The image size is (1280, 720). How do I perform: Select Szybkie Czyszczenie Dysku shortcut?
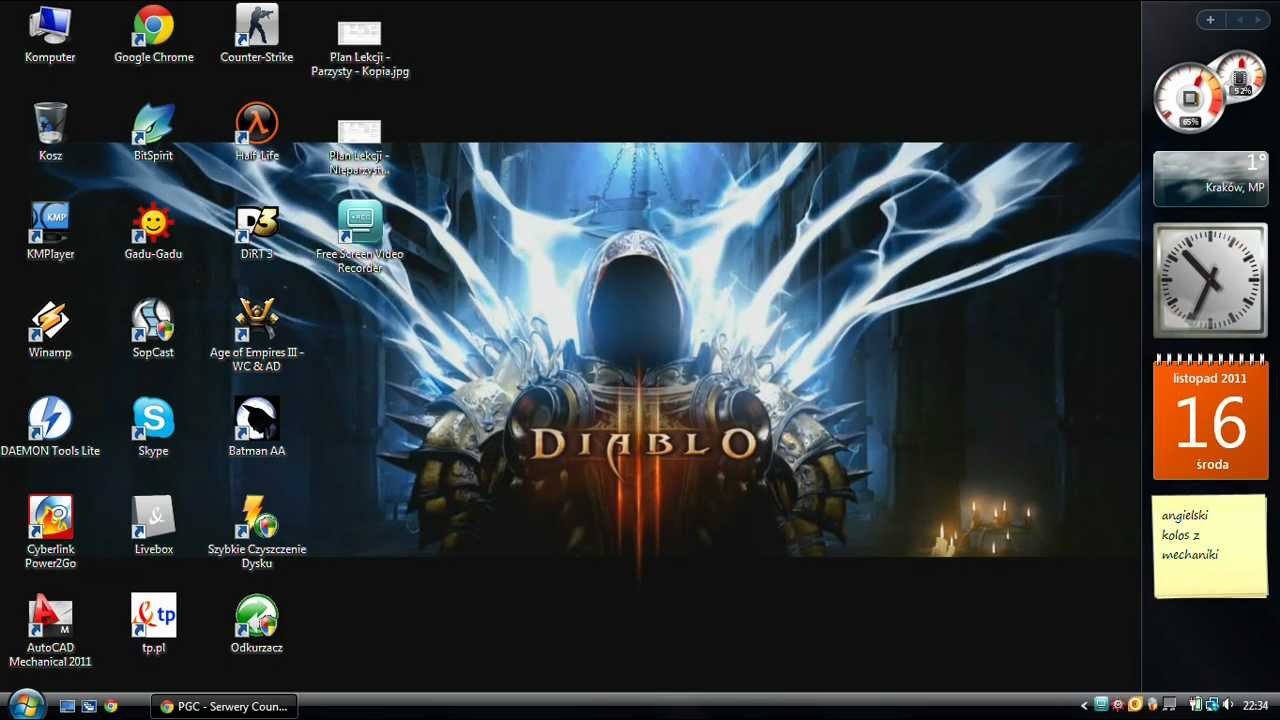point(257,532)
